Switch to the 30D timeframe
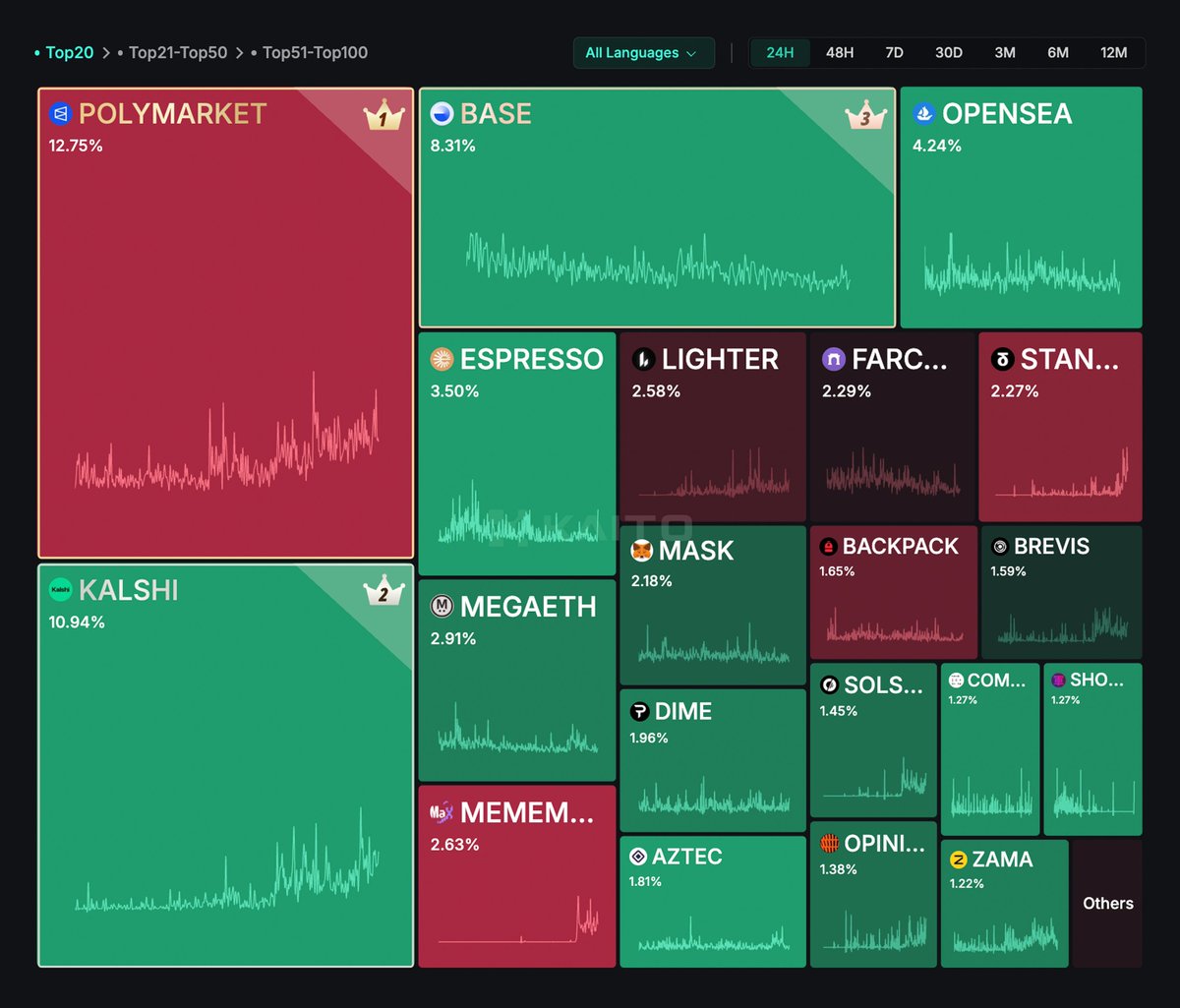Screen dimensions: 1180x1008 [949, 53]
